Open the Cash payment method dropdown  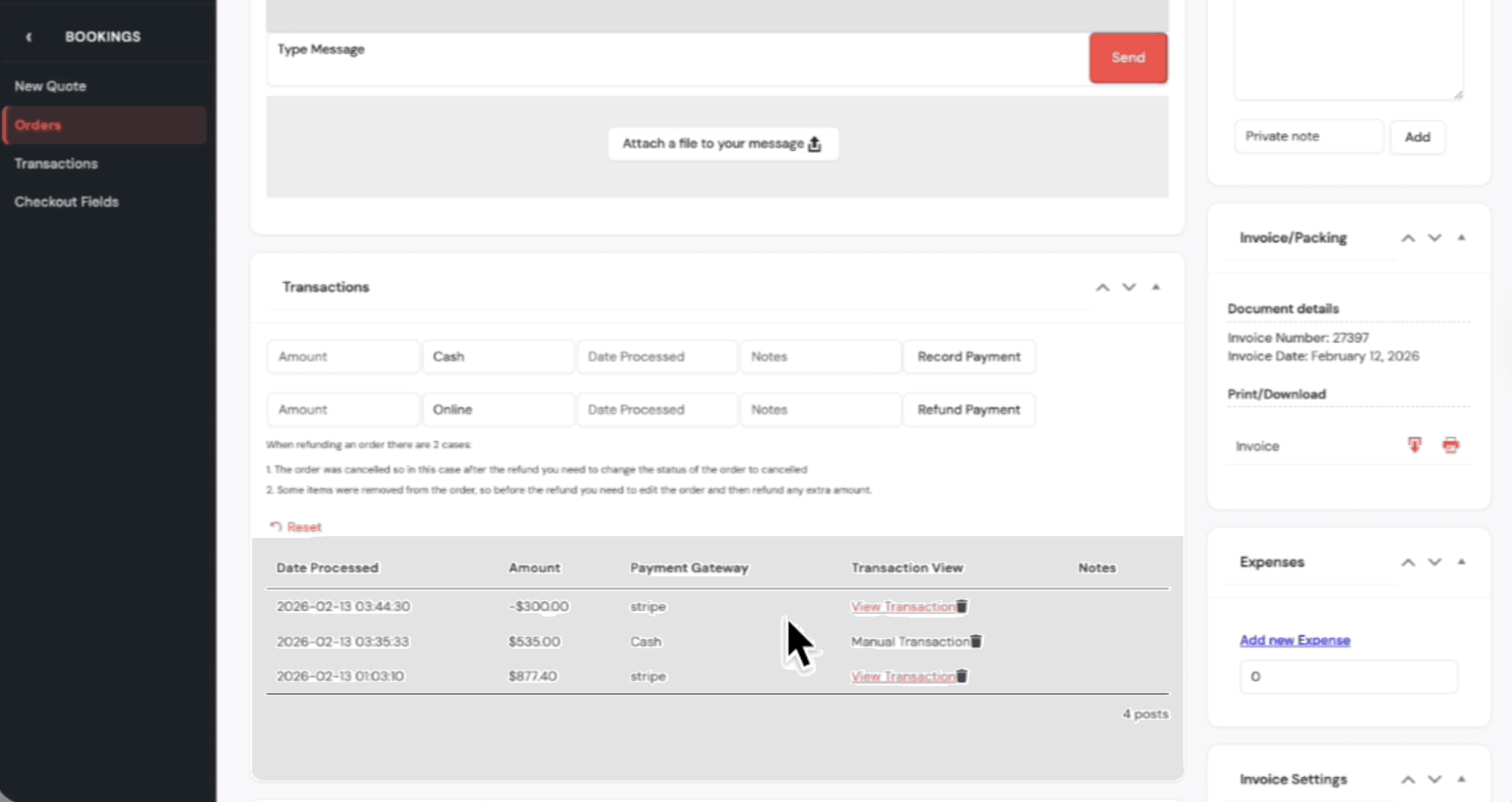point(498,357)
